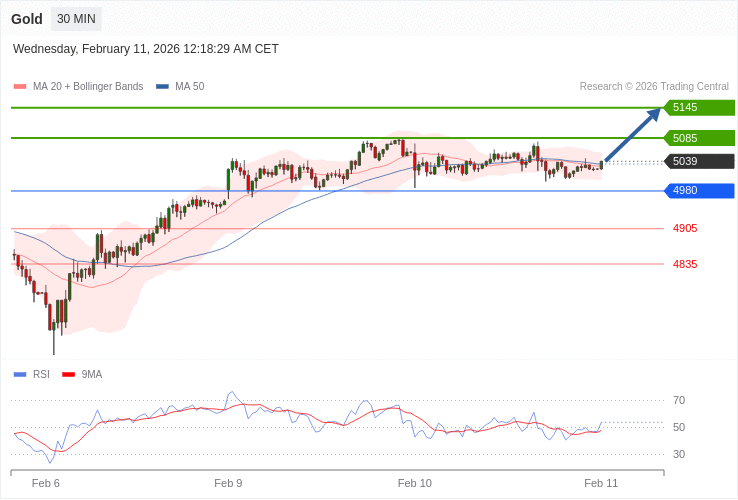Screen dimensions: 738x500
Task: Click the 5039 current price tag
Action: coord(699,161)
